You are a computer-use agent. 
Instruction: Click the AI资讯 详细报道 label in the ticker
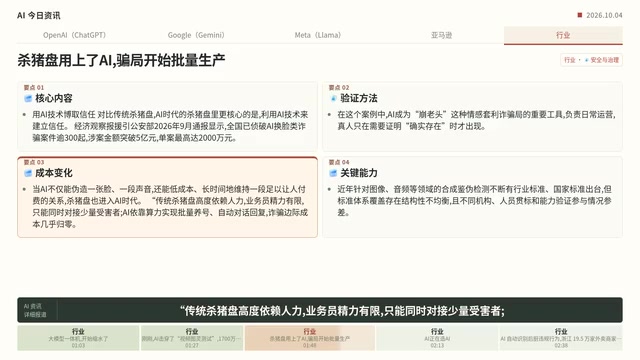(x=35, y=310)
